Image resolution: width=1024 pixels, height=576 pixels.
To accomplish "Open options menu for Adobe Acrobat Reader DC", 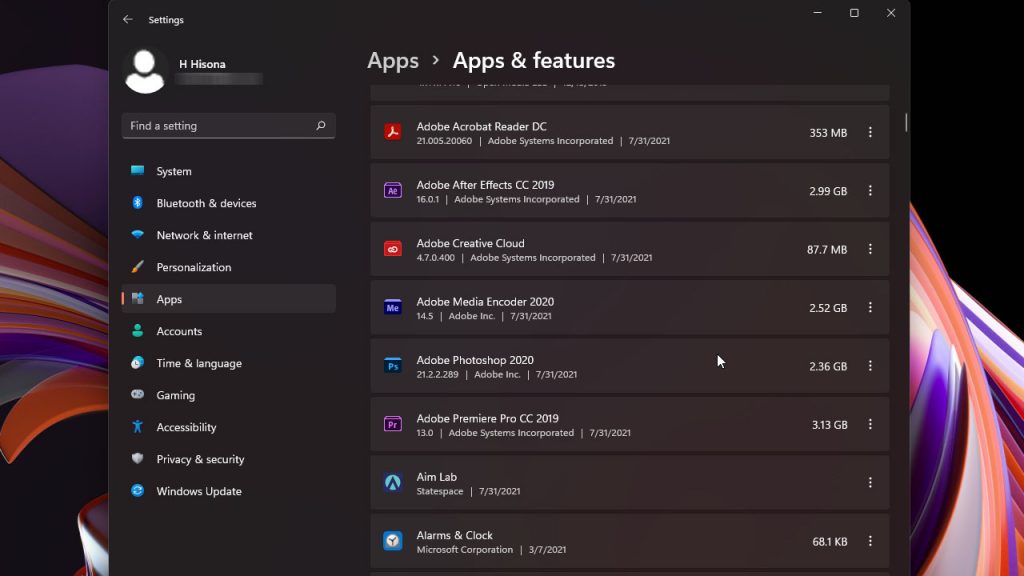I will pyautogui.click(x=870, y=132).
